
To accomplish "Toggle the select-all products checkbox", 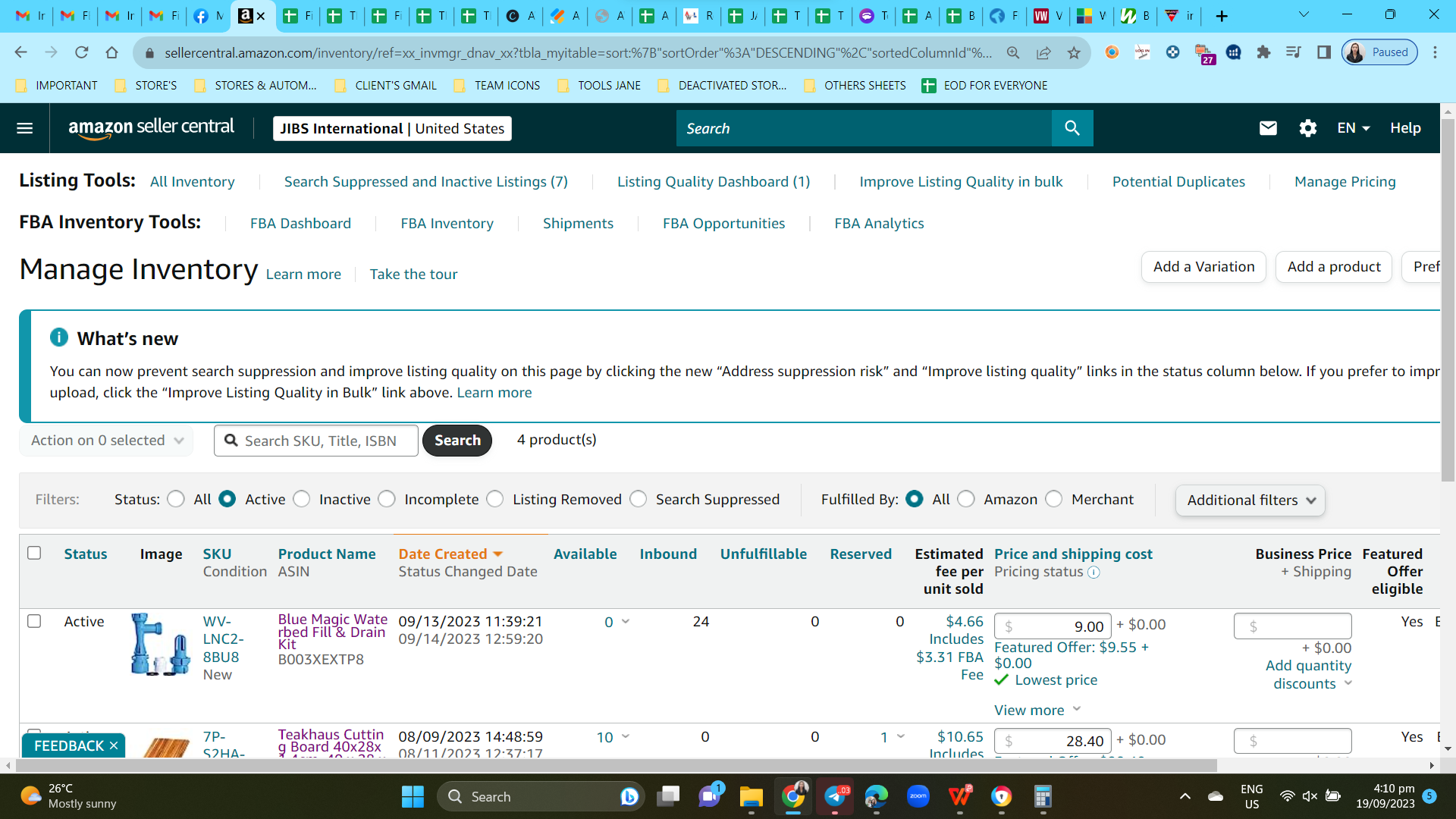I will [34, 553].
